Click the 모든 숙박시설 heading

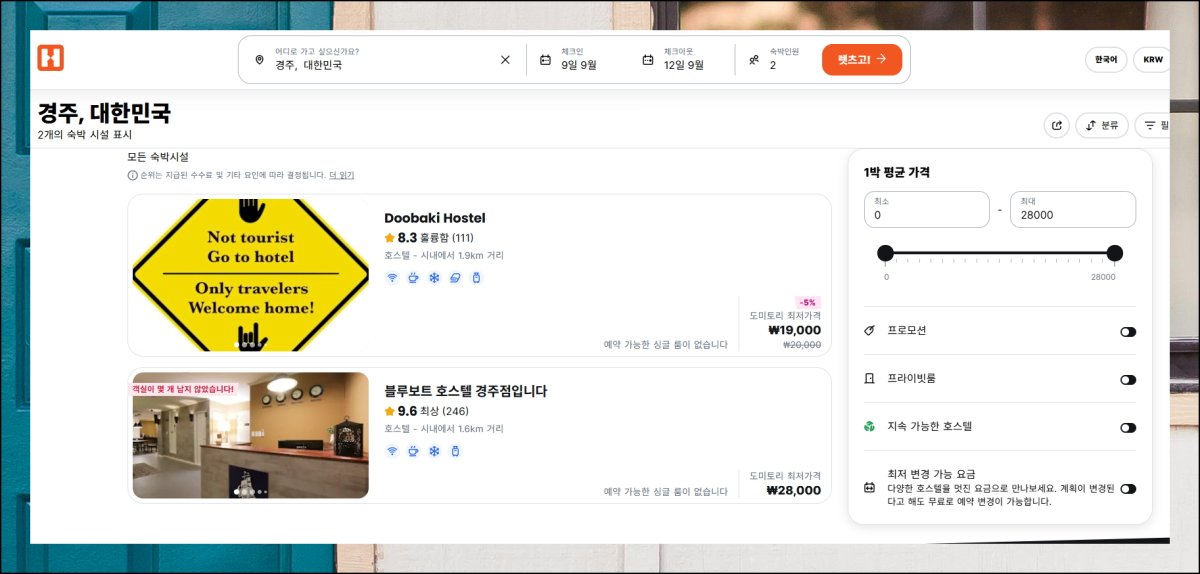[158, 157]
